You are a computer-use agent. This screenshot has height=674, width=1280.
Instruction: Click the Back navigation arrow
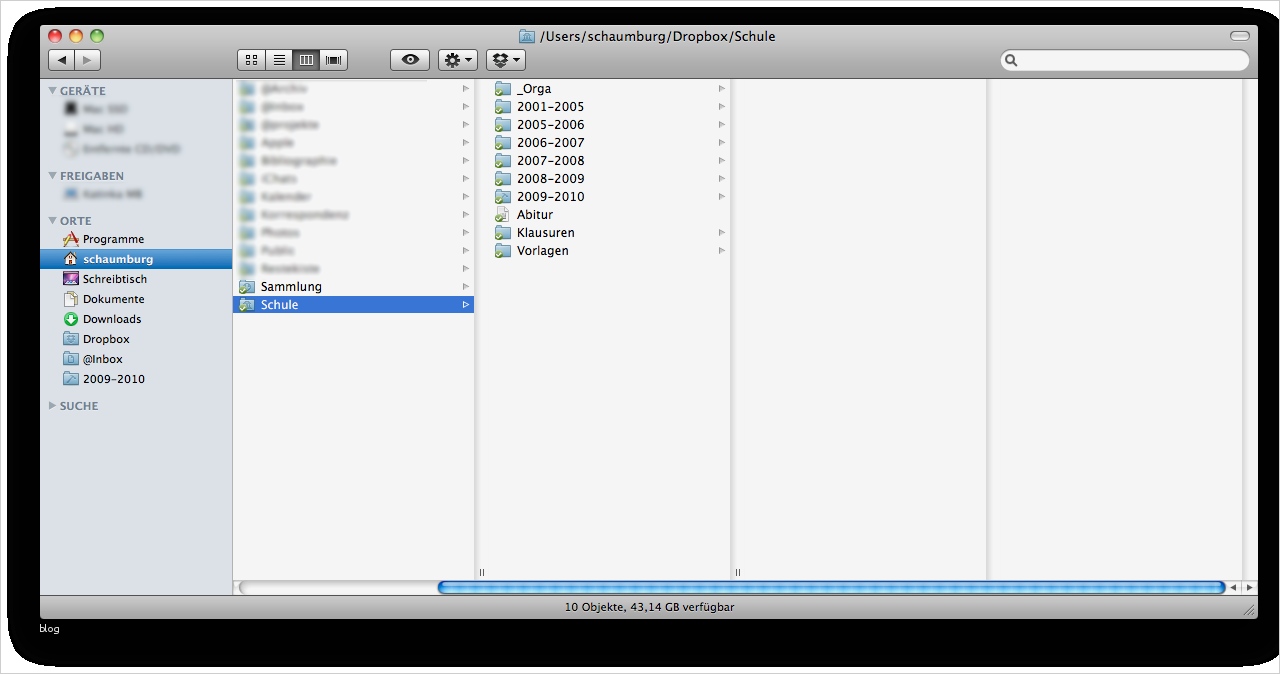(x=61, y=60)
